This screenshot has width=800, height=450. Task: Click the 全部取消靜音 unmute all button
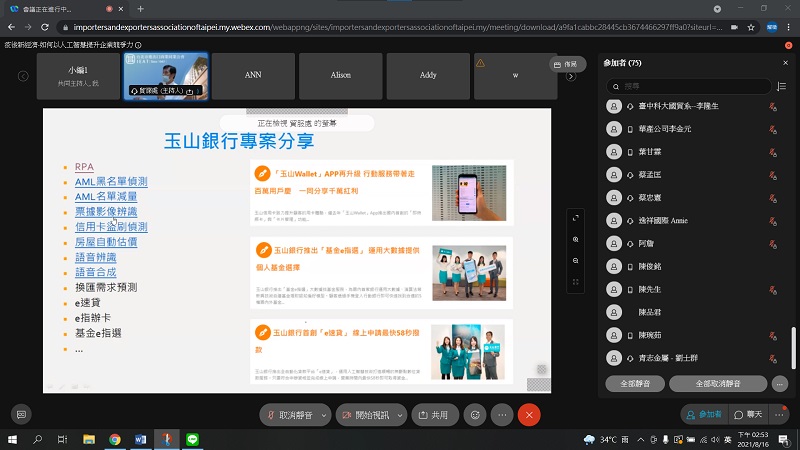click(718, 383)
